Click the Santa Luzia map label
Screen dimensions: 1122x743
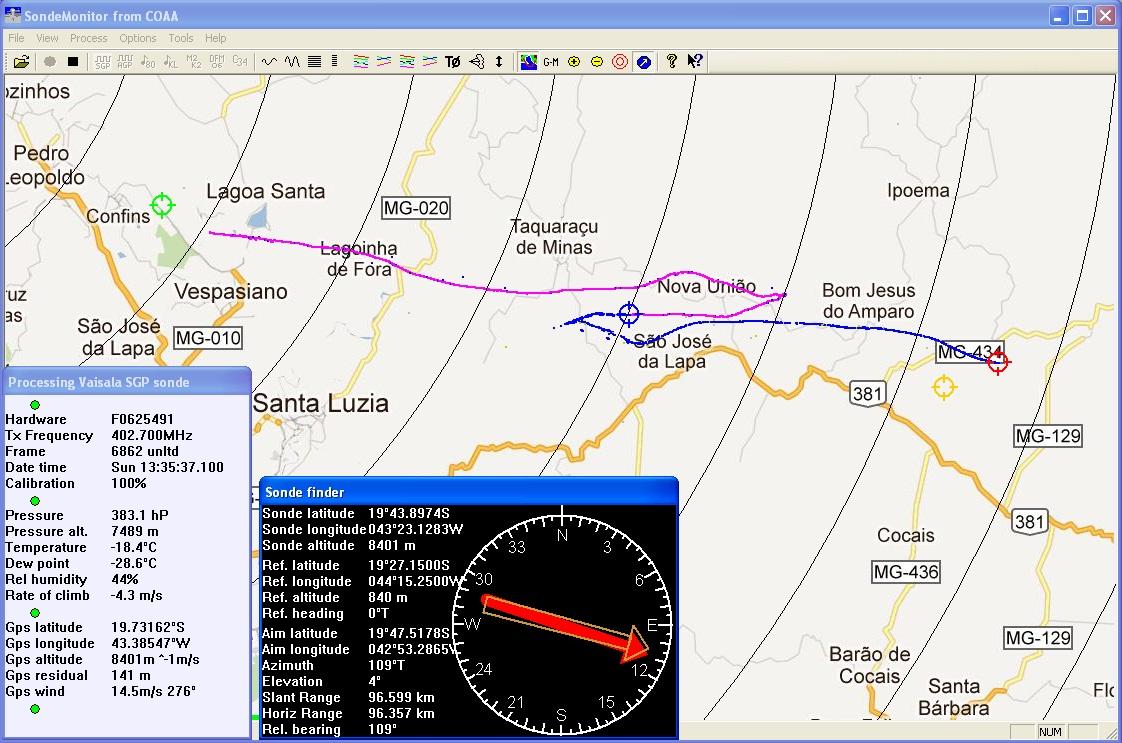point(321,403)
